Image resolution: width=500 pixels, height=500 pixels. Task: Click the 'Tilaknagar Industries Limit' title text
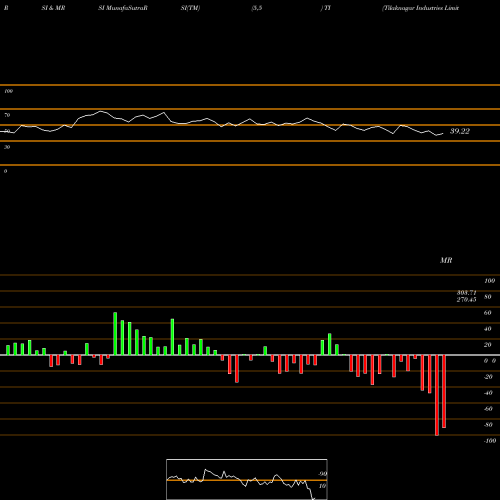(421, 8)
